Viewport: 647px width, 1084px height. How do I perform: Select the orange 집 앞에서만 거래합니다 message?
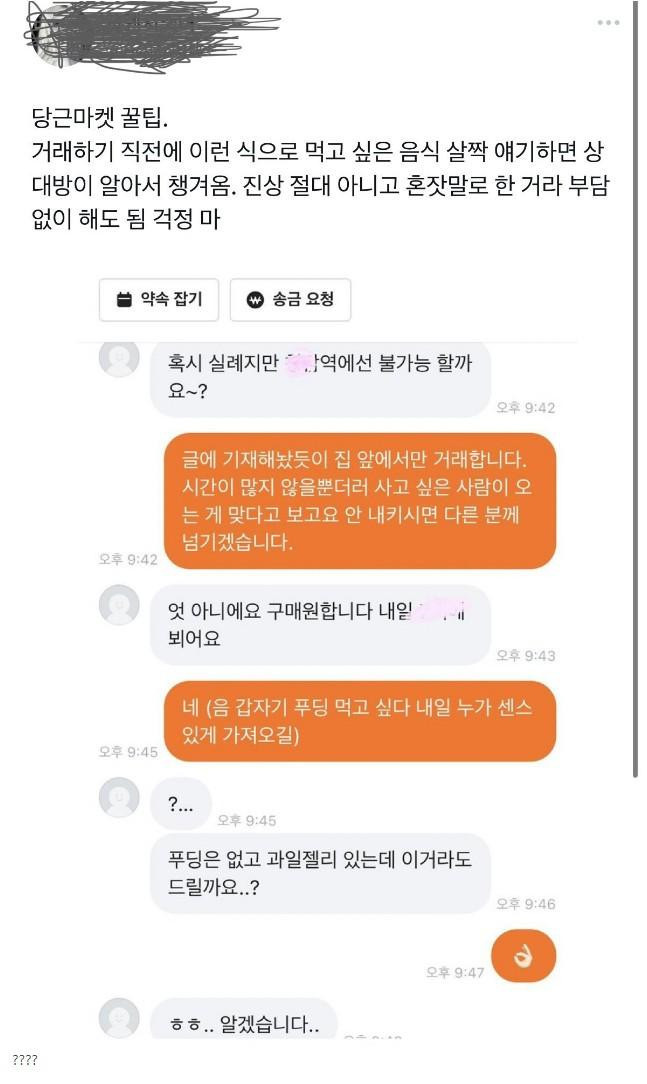pos(360,501)
